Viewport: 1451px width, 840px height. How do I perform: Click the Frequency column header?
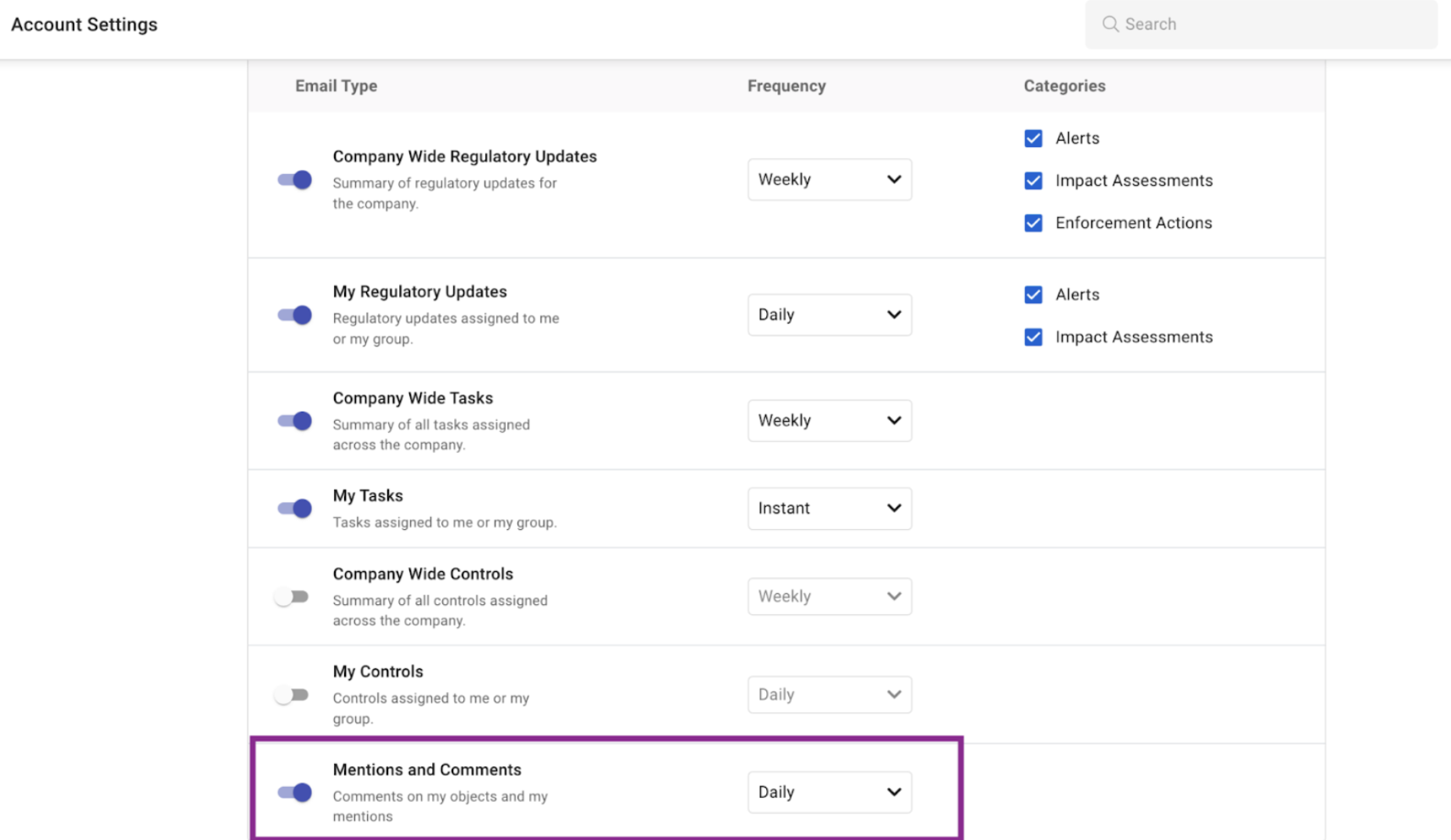coord(786,86)
